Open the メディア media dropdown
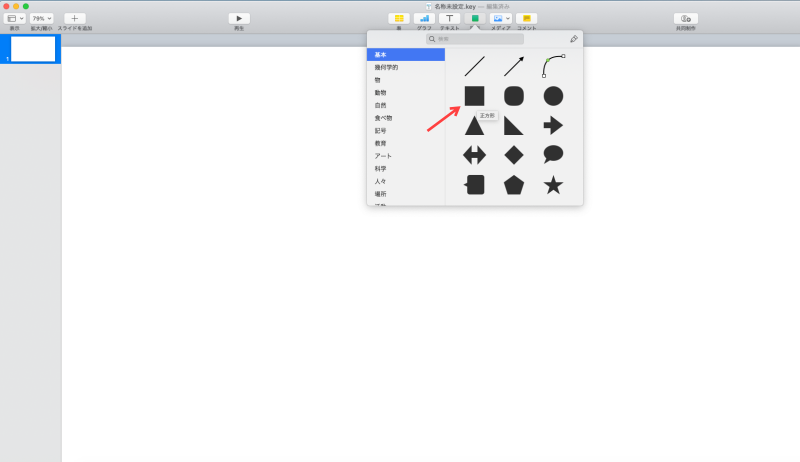Viewport: 800px width, 462px height. [x=501, y=18]
